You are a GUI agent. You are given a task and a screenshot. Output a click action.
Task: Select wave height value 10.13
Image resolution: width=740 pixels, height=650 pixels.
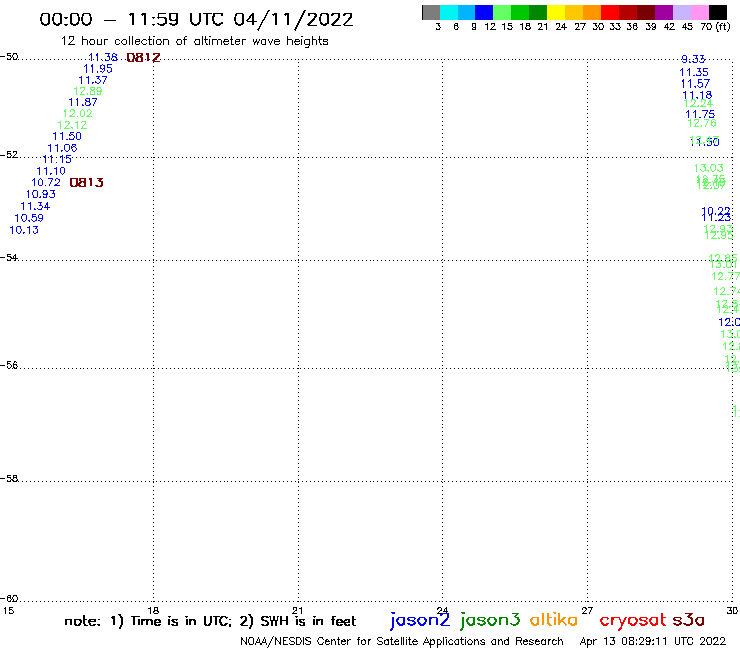24,230
